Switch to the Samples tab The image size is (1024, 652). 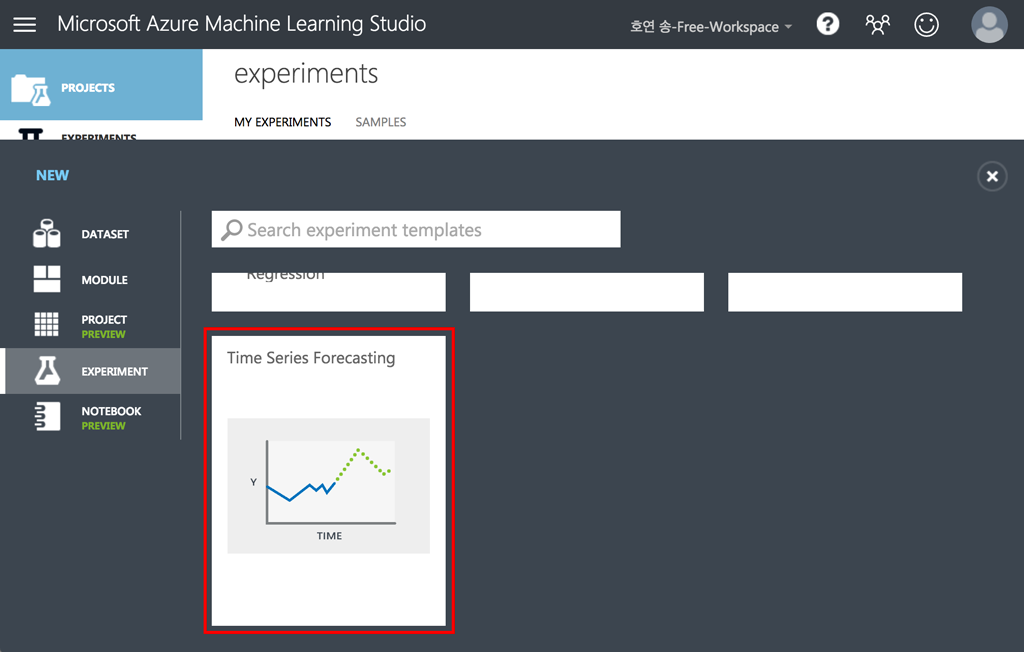pyautogui.click(x=380, y=122)
